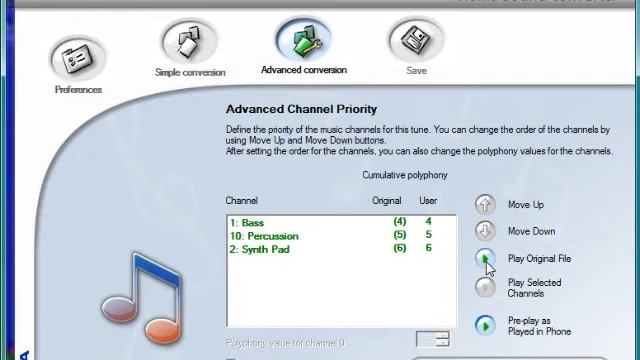This screenshot has width=640, height=360.
Task: Select the "10: Percussion" channel row
Action: point(341,236)
